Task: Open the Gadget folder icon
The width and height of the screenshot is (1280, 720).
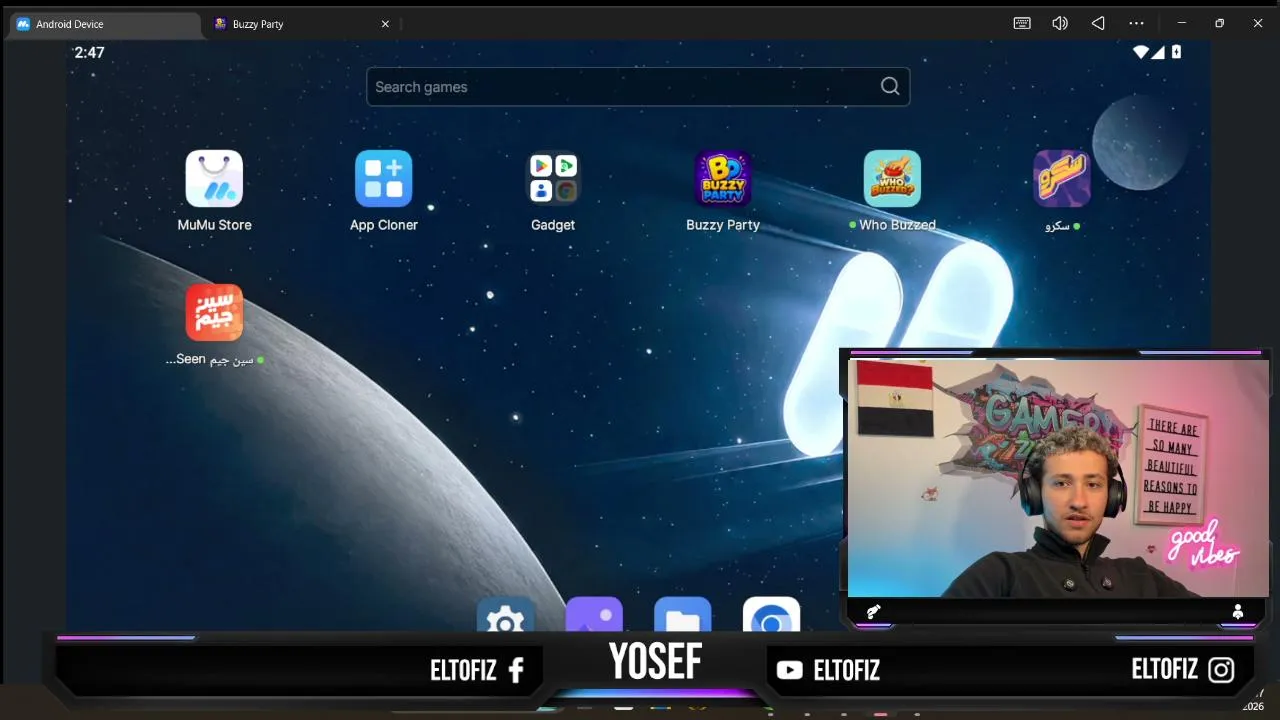Action: [553, 179]
